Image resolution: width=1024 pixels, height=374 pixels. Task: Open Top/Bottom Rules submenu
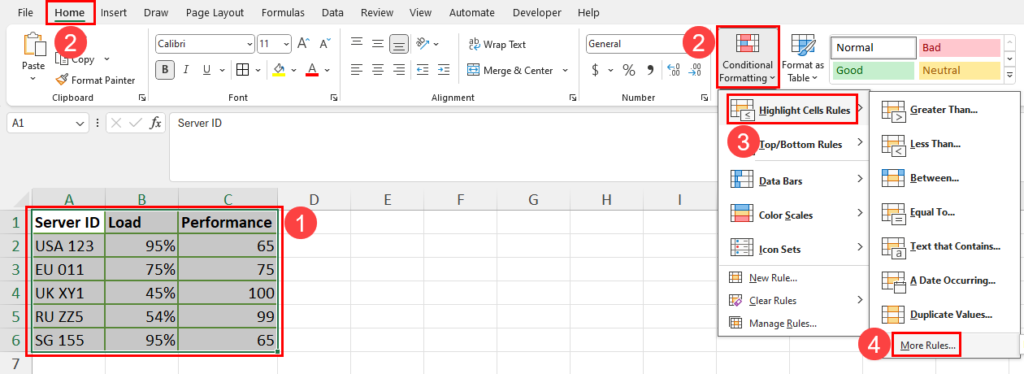click(x=793, y=144)
